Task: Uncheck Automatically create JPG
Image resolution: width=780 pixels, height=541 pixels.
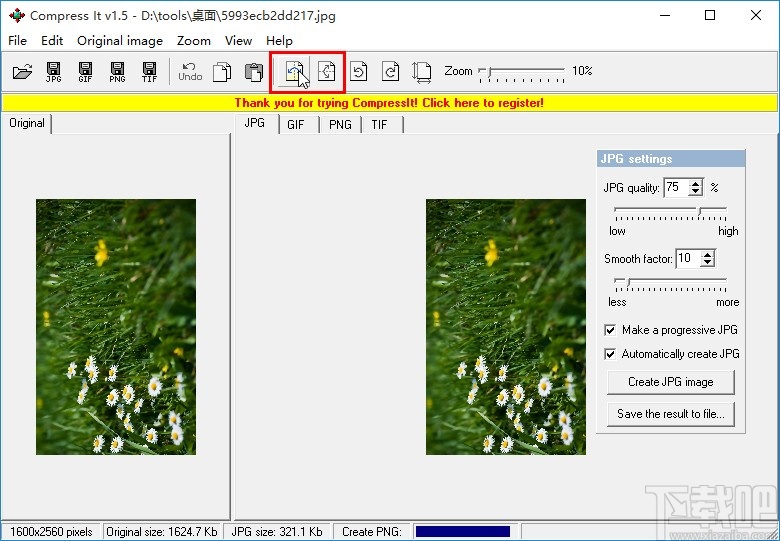Action: click(x=610, y=354)
